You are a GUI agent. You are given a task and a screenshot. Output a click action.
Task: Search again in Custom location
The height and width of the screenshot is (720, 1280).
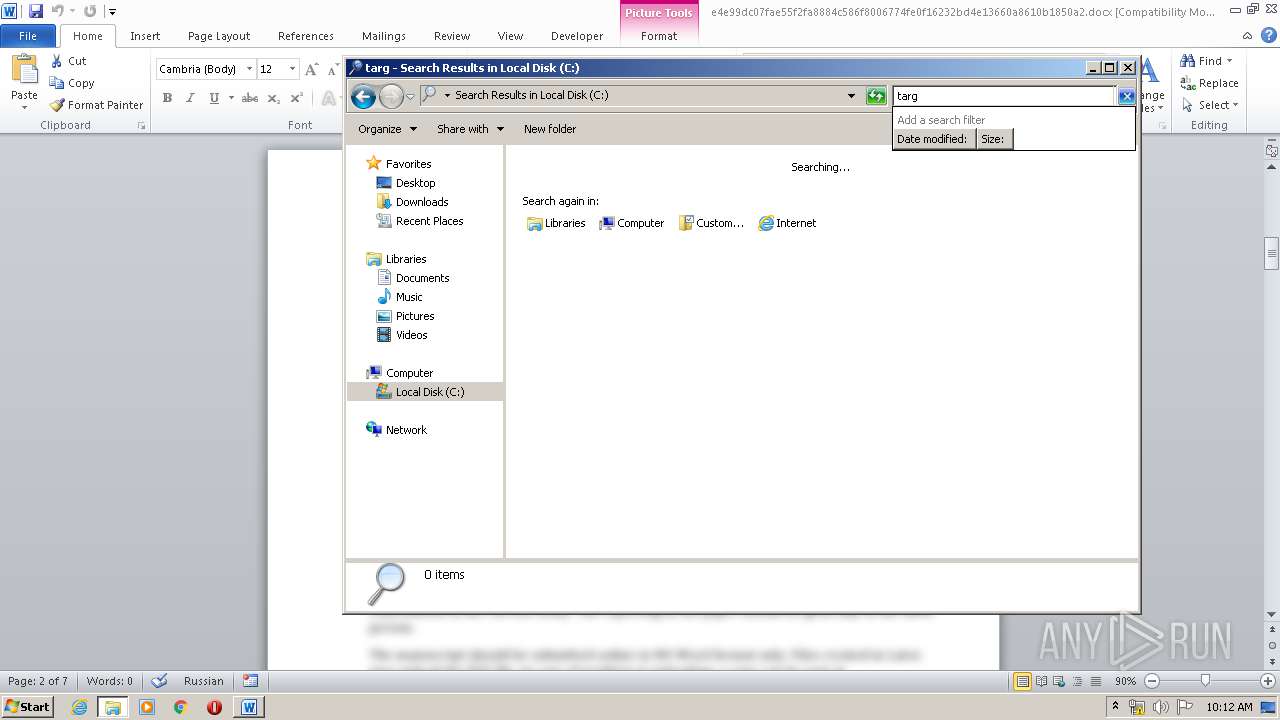711,223
